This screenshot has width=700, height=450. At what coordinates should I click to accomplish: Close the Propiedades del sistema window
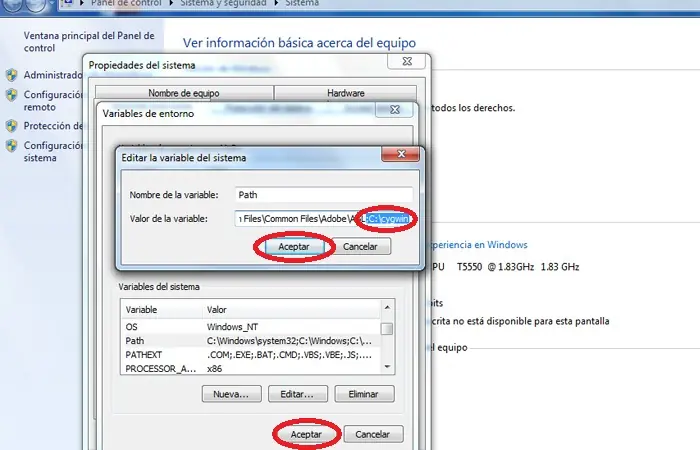[407, 62]
